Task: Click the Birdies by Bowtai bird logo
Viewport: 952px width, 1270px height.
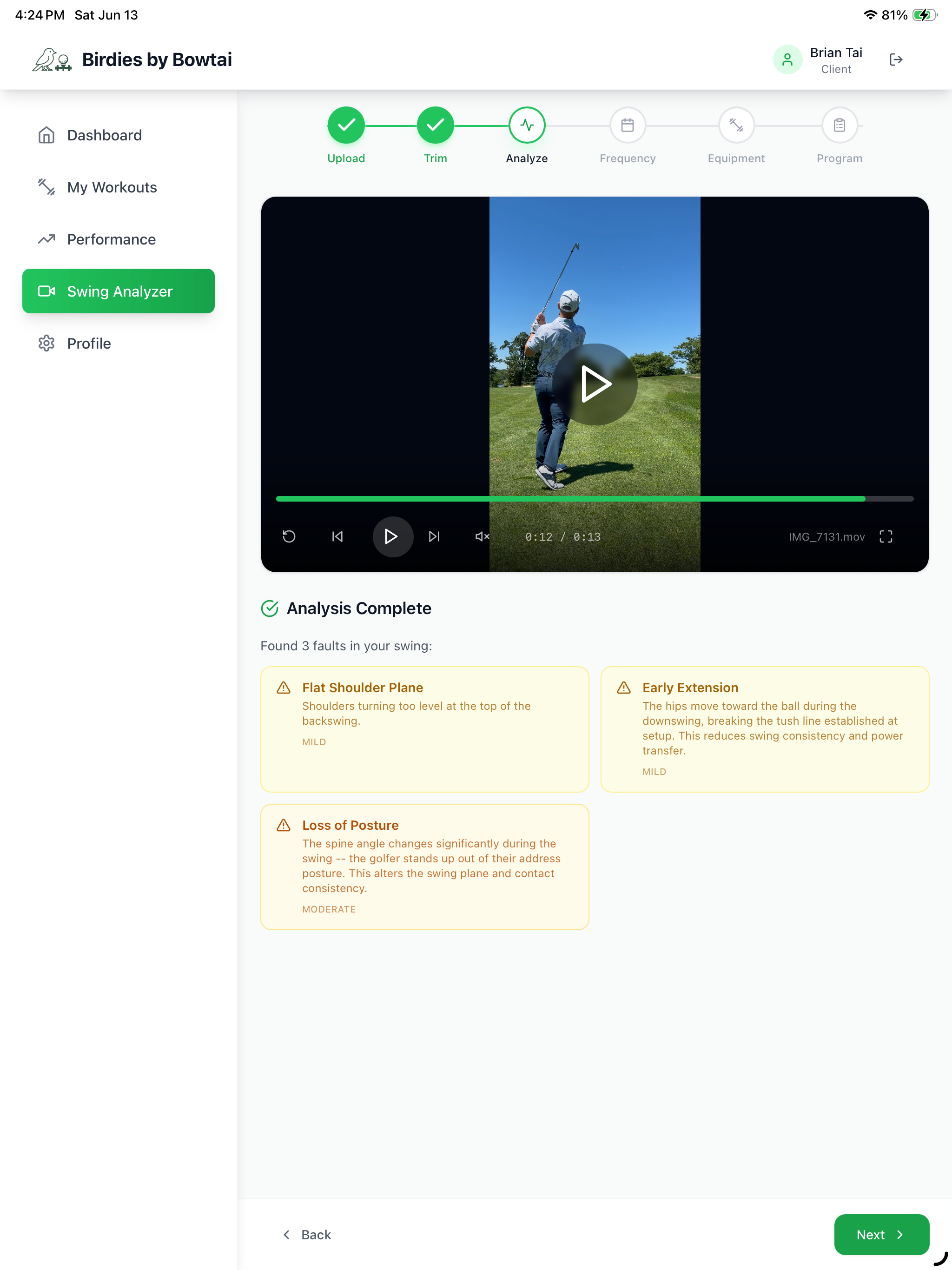Action: (x=52, y=60)
